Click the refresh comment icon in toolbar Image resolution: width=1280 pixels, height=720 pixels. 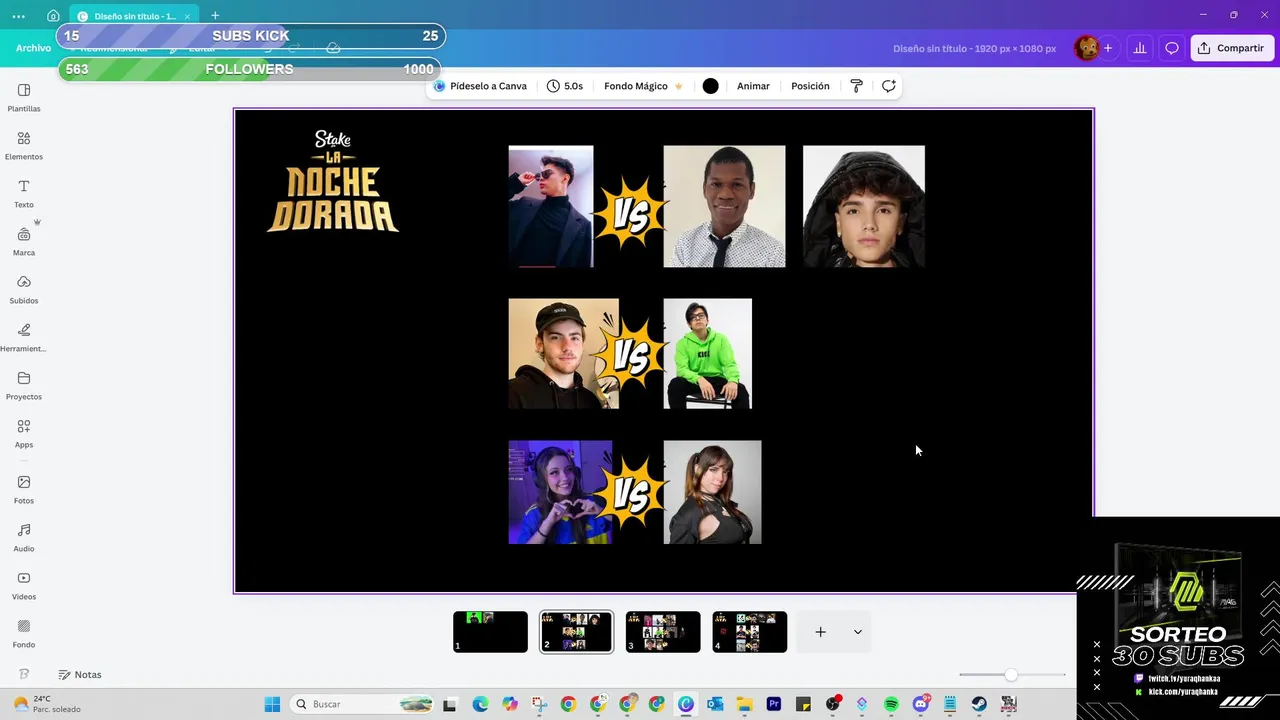coord(888,86)
